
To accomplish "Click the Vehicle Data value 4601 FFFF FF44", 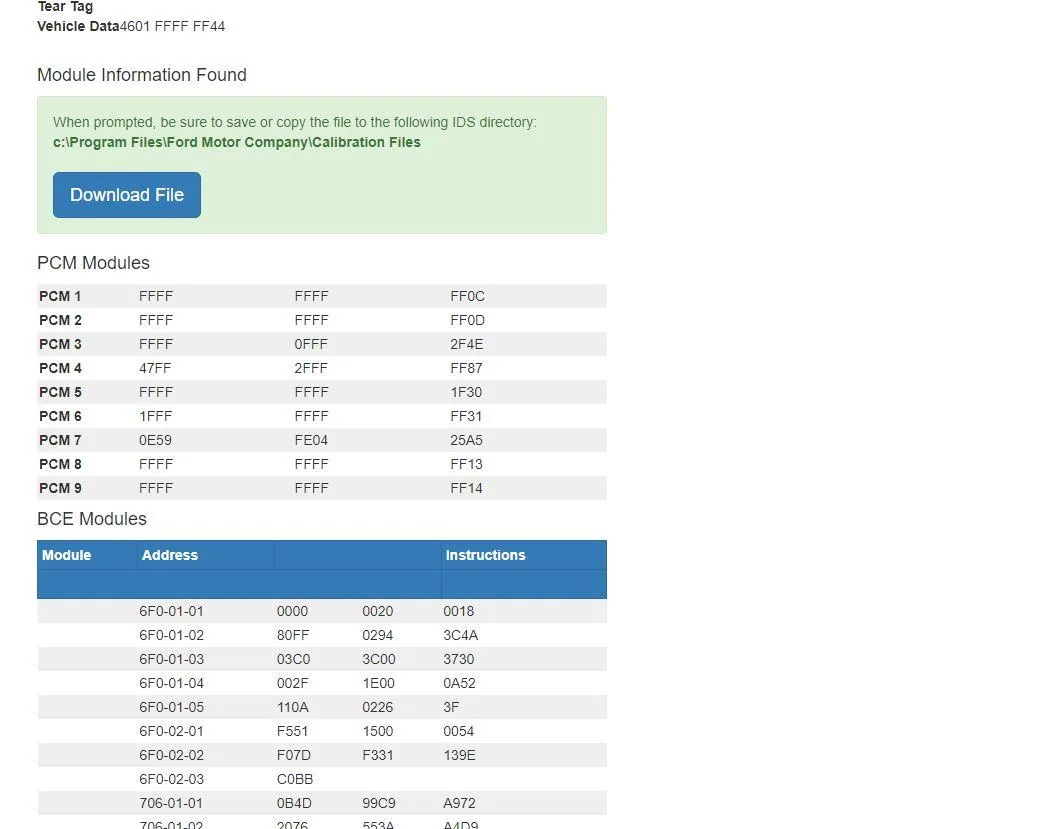I will coord(172,27).
